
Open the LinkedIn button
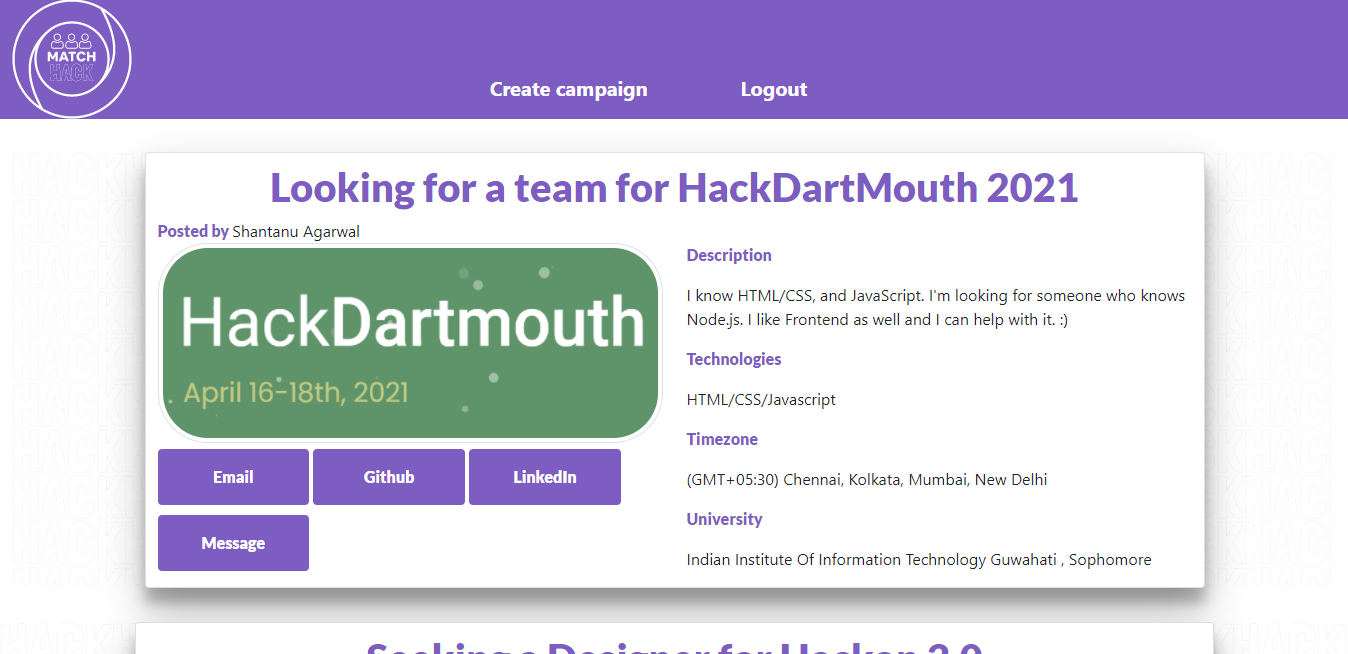click(545, 477)
